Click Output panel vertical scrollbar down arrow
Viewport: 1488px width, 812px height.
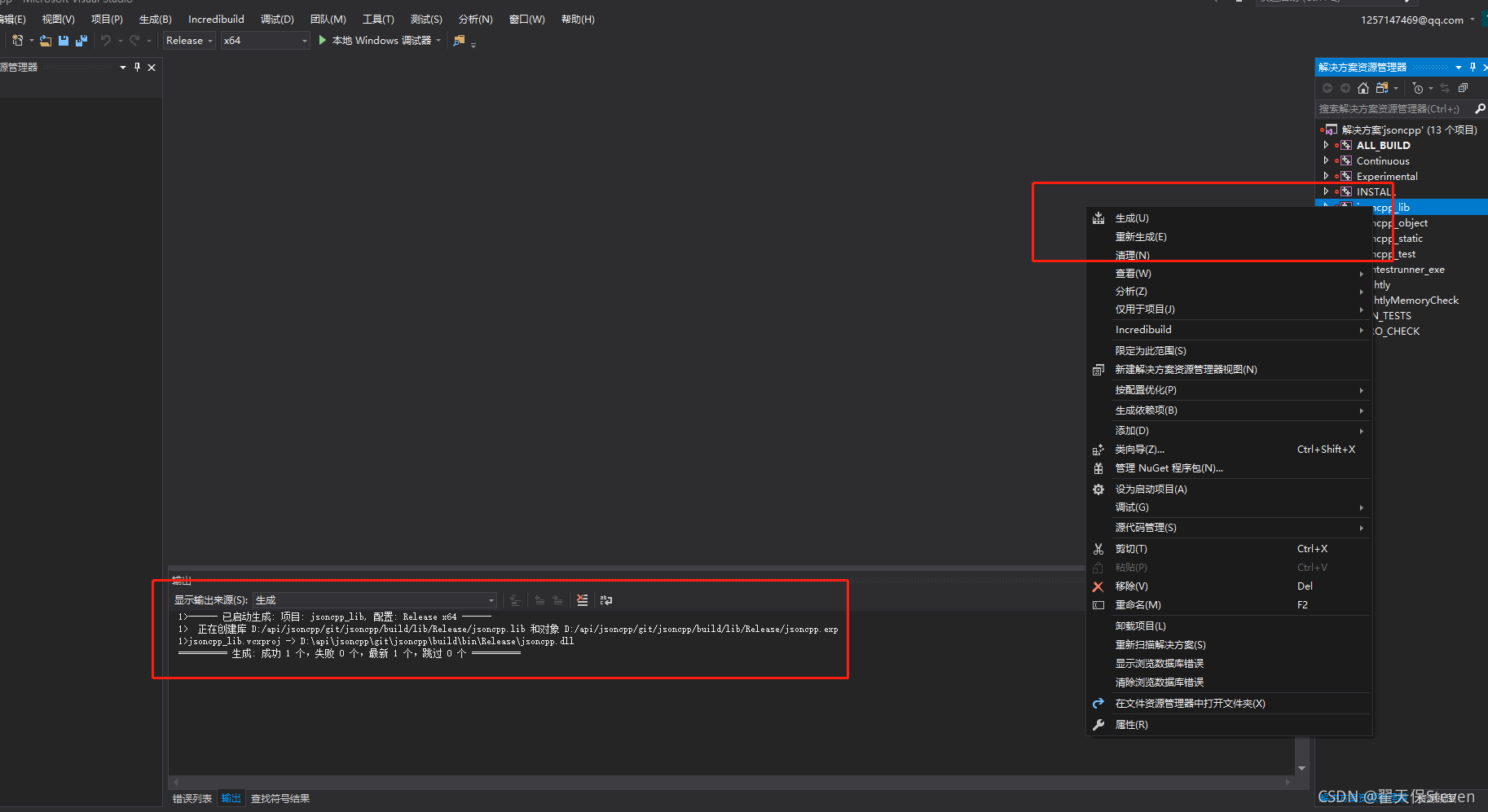tap(1301, 768)
